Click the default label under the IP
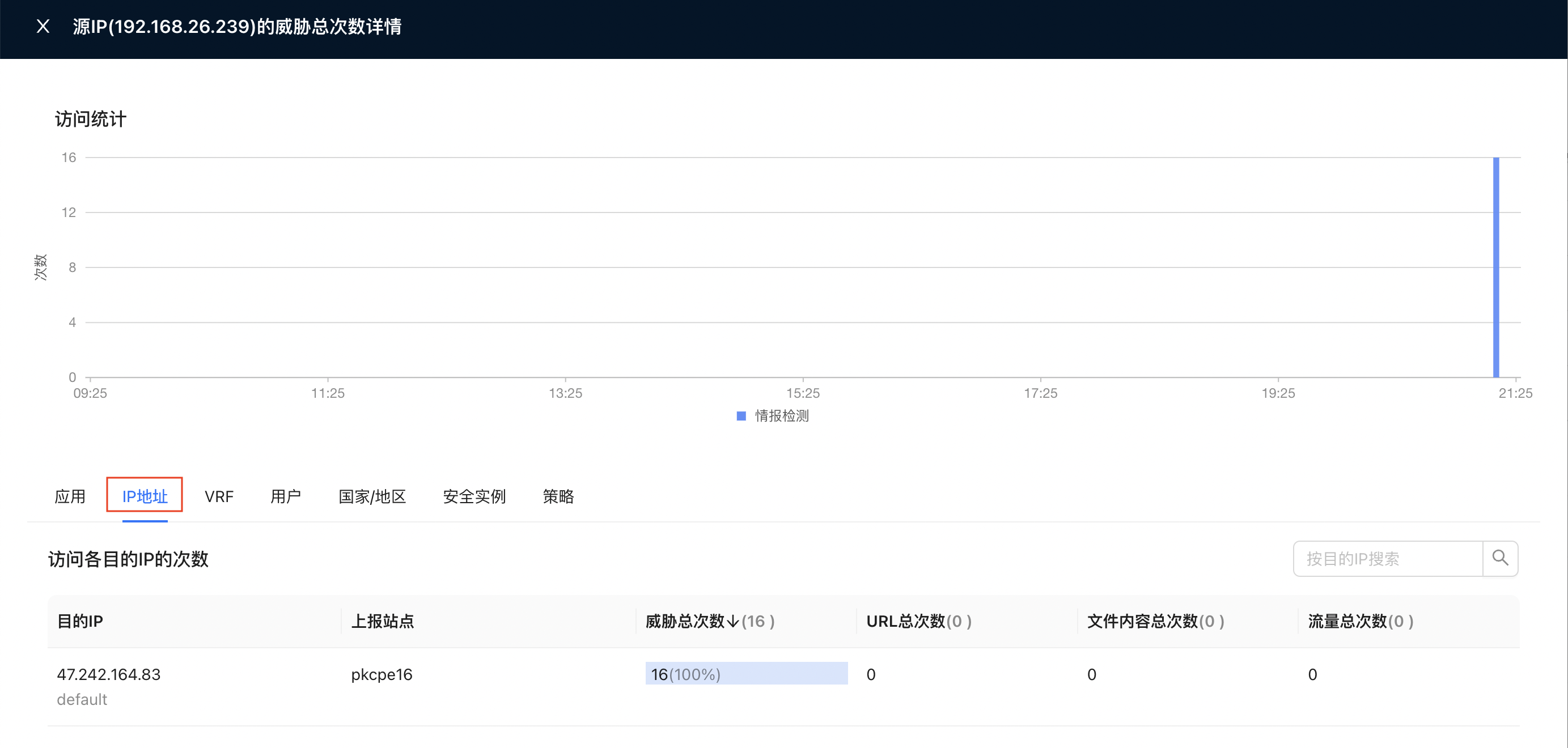 tap(82, 699)
